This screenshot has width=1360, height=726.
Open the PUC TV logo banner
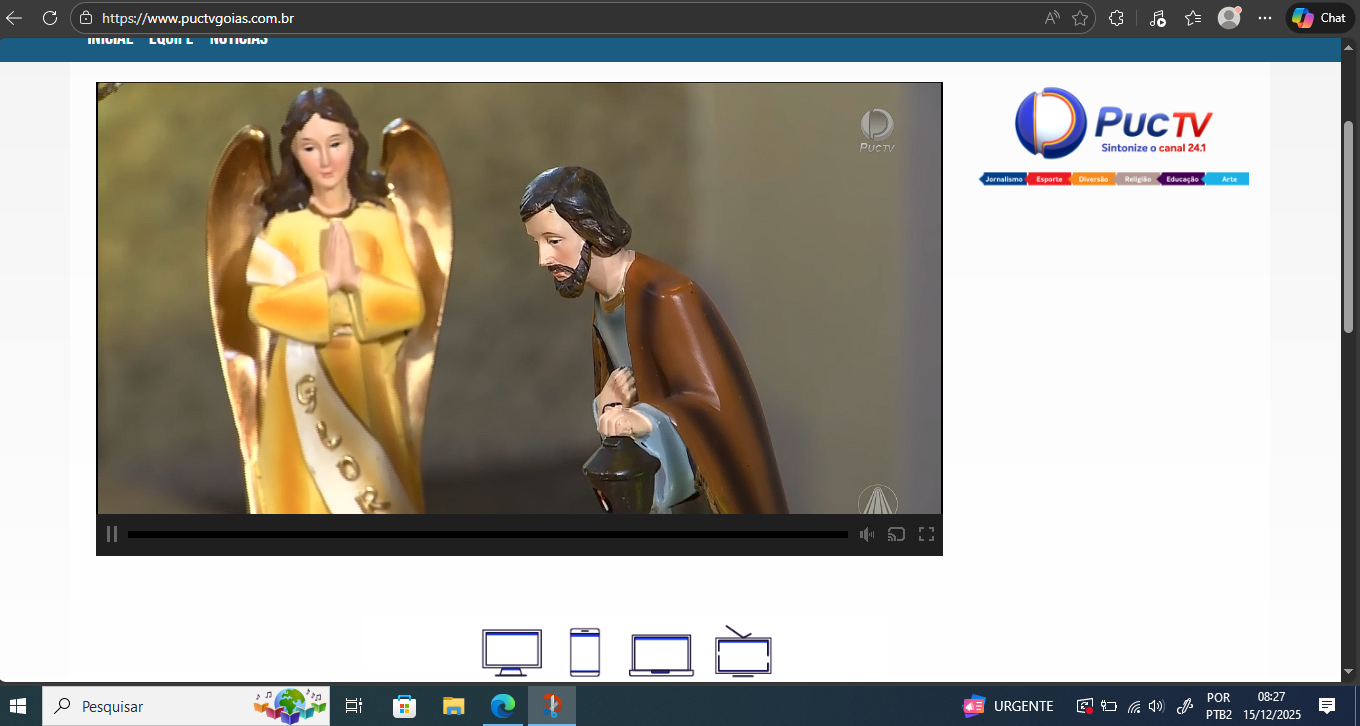click(x=1114, y=136)
